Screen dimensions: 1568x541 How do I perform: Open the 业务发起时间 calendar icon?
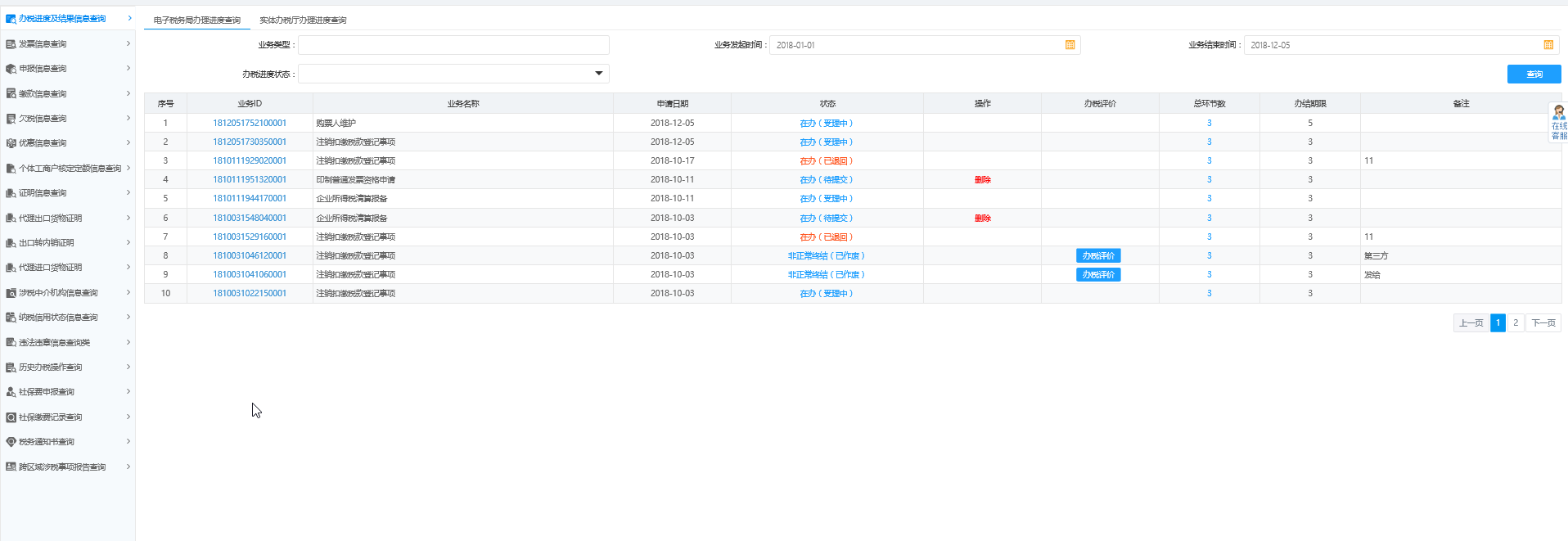[x=1070, y=45]
